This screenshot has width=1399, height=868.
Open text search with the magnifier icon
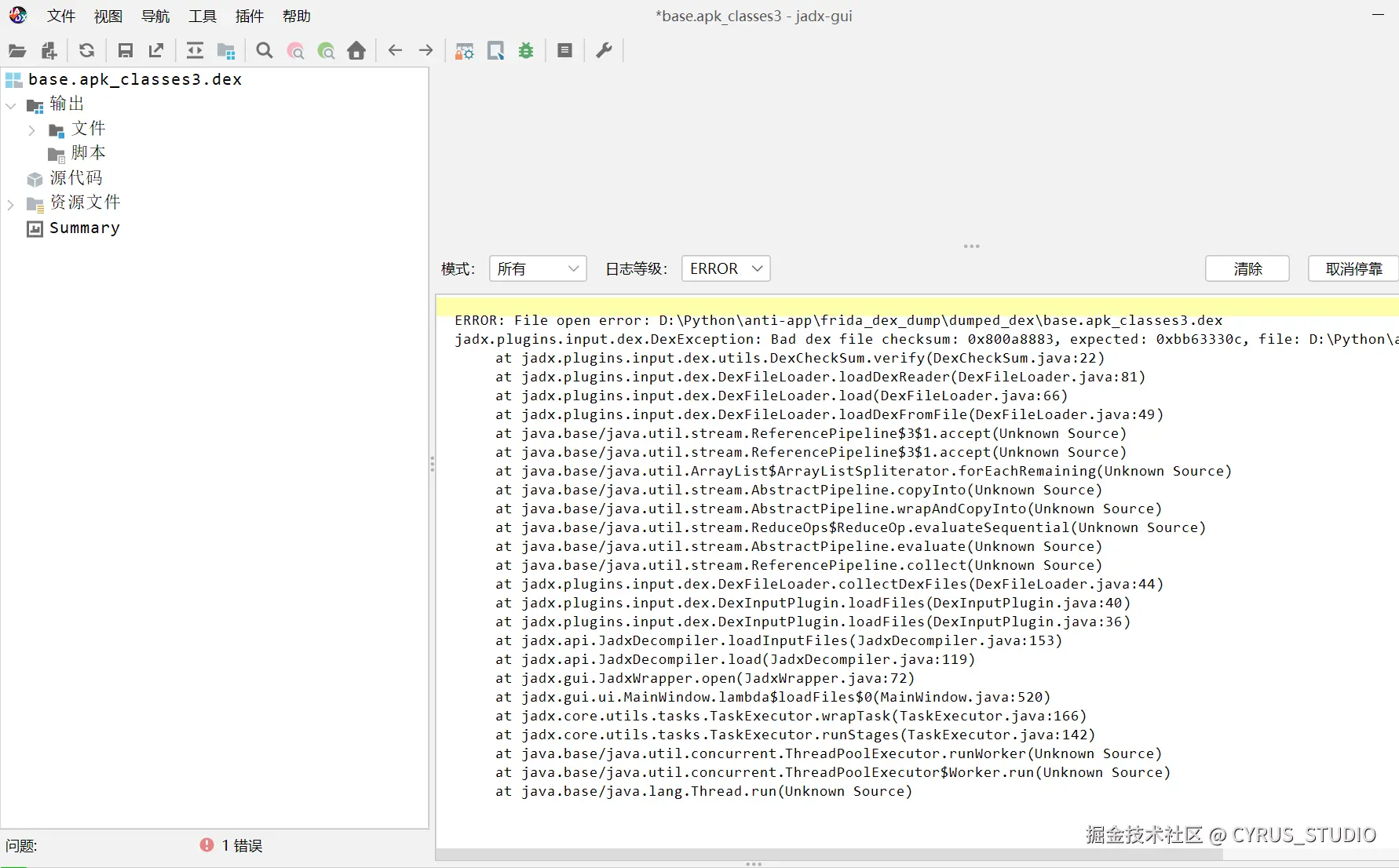click(265, 51)
